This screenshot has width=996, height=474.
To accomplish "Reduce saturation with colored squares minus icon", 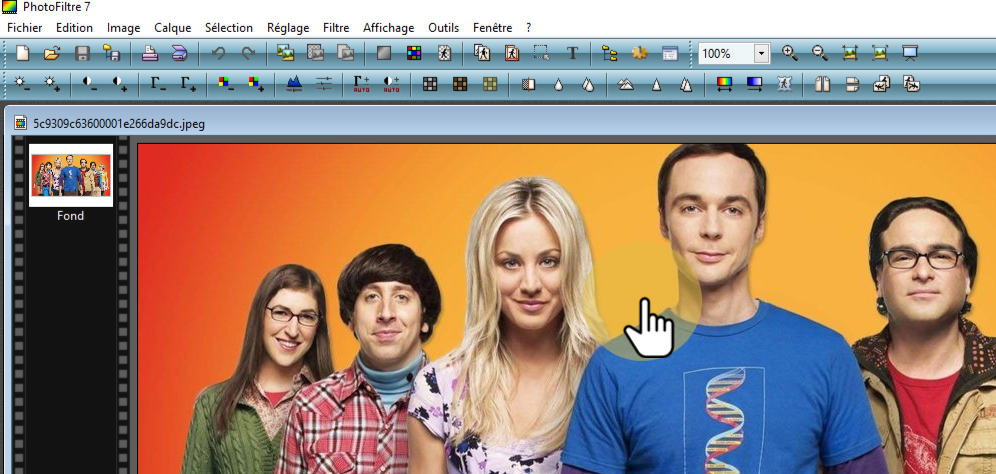I will pos(225,84).
